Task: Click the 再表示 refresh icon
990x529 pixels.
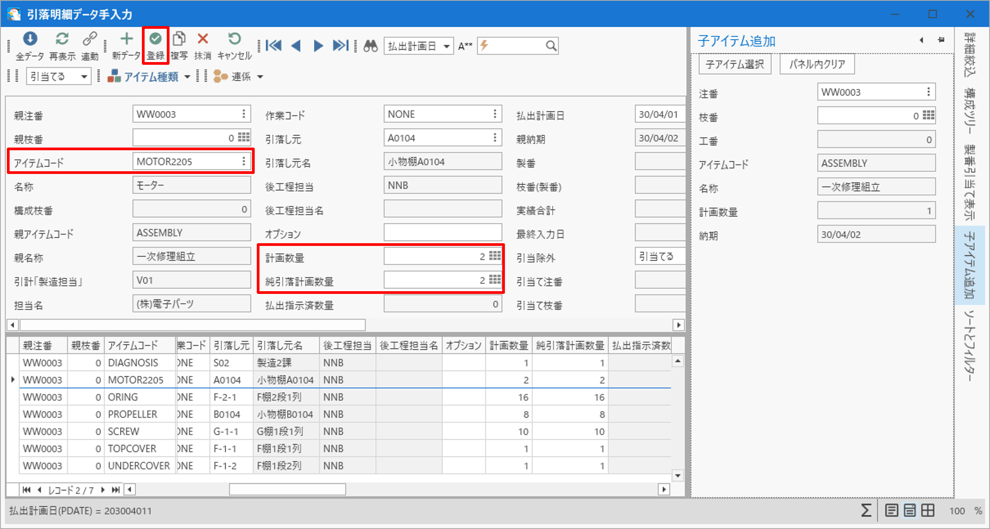Action: pyautogui.click(x=62, y=40)
